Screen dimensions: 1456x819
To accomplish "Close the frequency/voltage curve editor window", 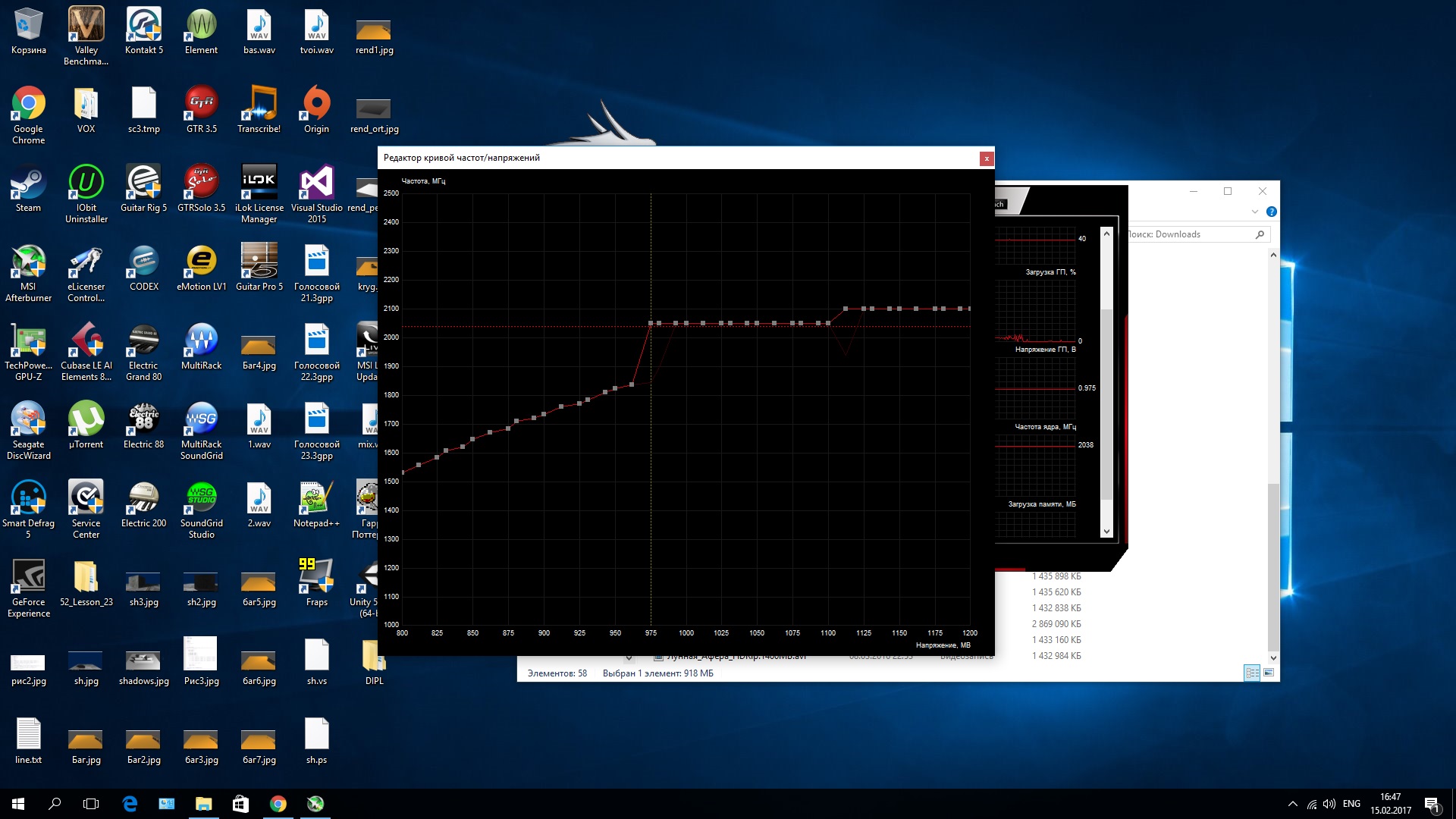I will coord(986,158).
